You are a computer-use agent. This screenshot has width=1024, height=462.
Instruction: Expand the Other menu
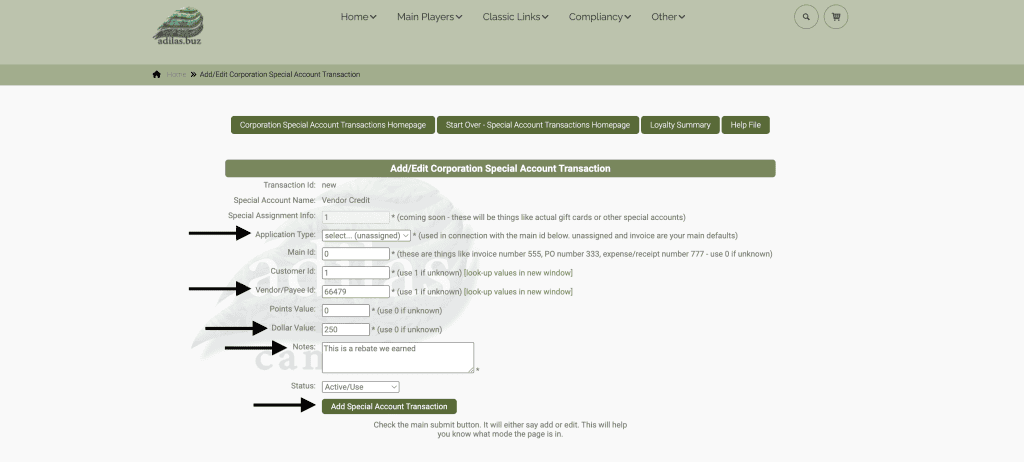(668, 17)
